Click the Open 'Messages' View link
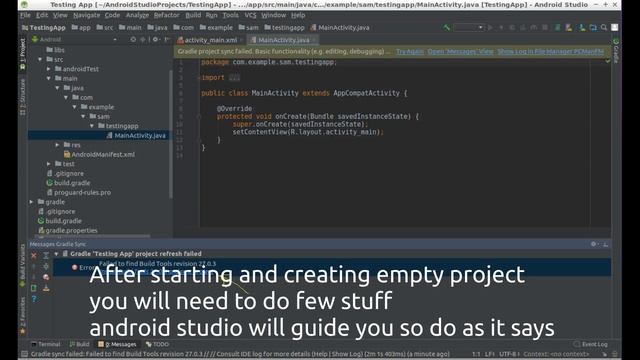 (460, 51)
